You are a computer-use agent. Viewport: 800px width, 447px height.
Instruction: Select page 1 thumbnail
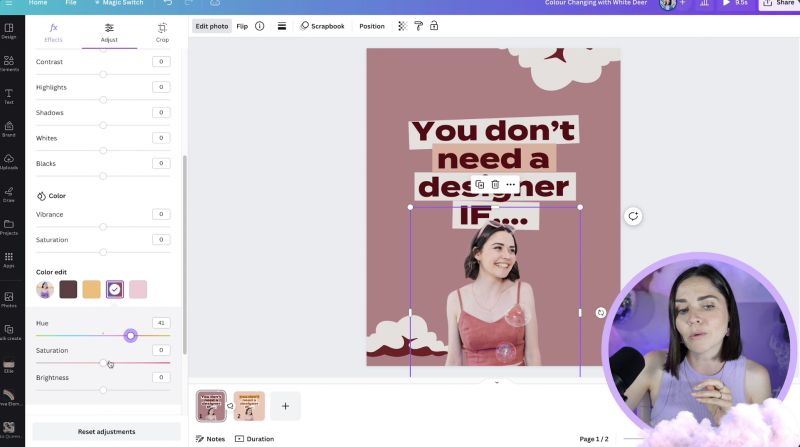pos(211,406)
